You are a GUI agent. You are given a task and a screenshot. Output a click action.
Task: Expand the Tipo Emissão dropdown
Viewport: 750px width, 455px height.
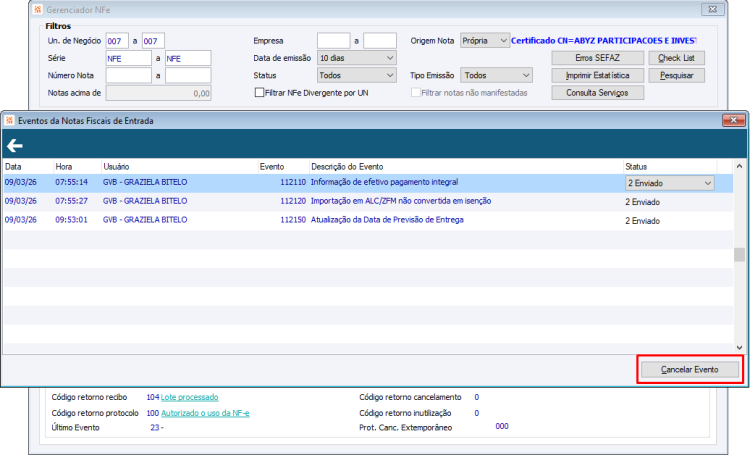point(497,75)
